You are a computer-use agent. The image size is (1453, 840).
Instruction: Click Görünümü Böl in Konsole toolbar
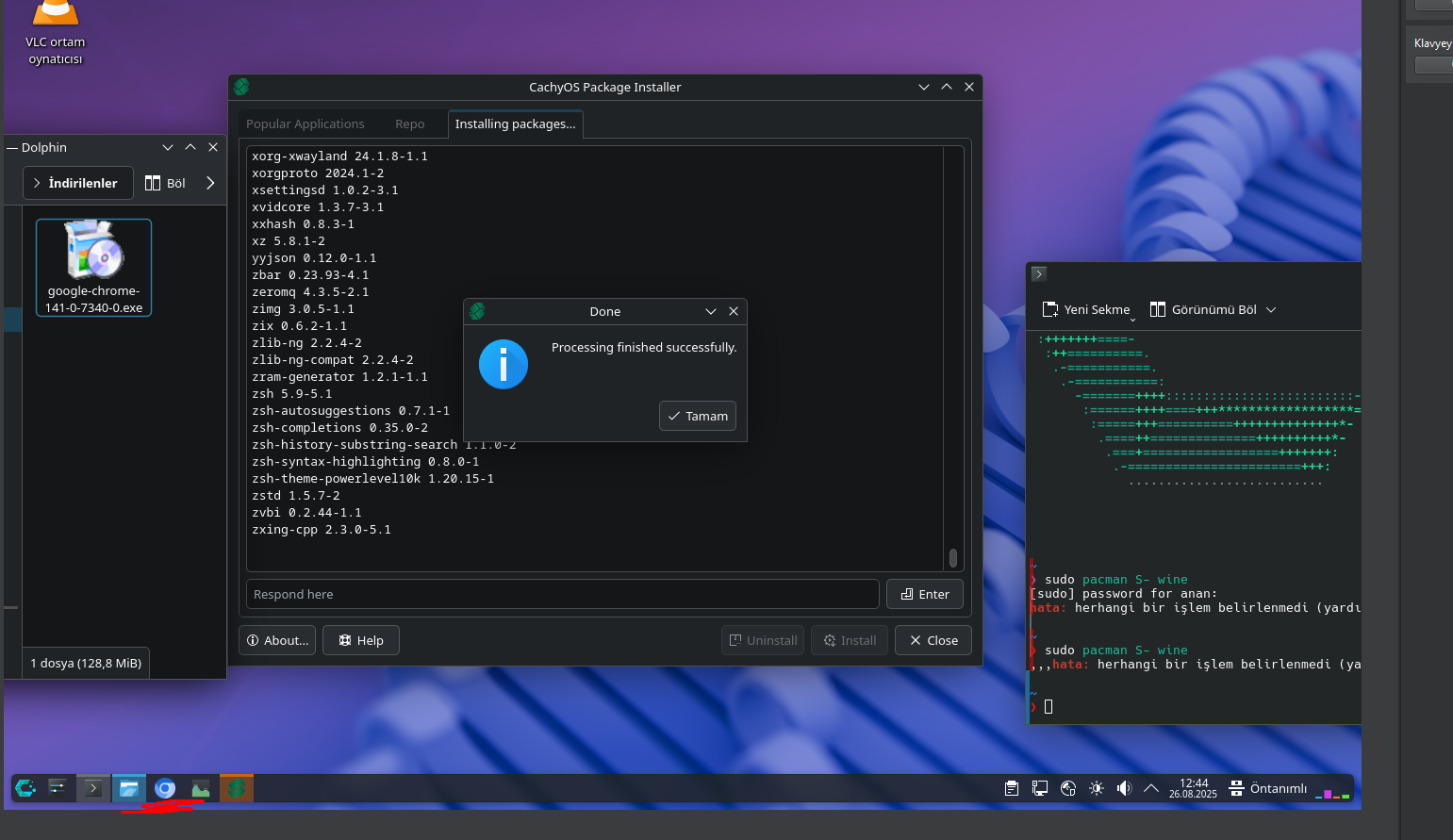1203,309
